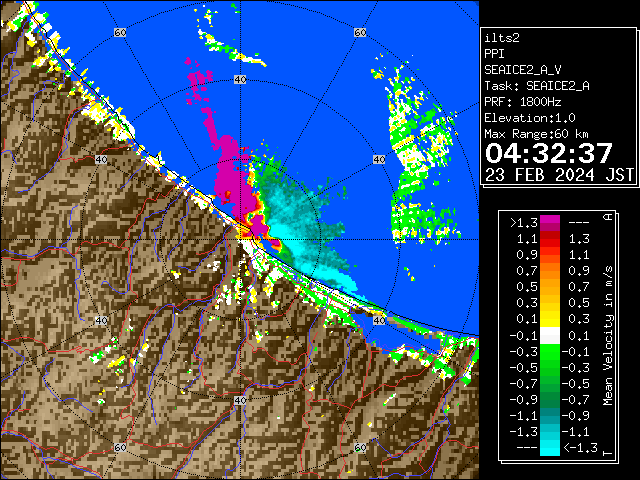Click the '23 FEB 2024 JST' date
Screen dimensions: 640x480
coord(559,175)
